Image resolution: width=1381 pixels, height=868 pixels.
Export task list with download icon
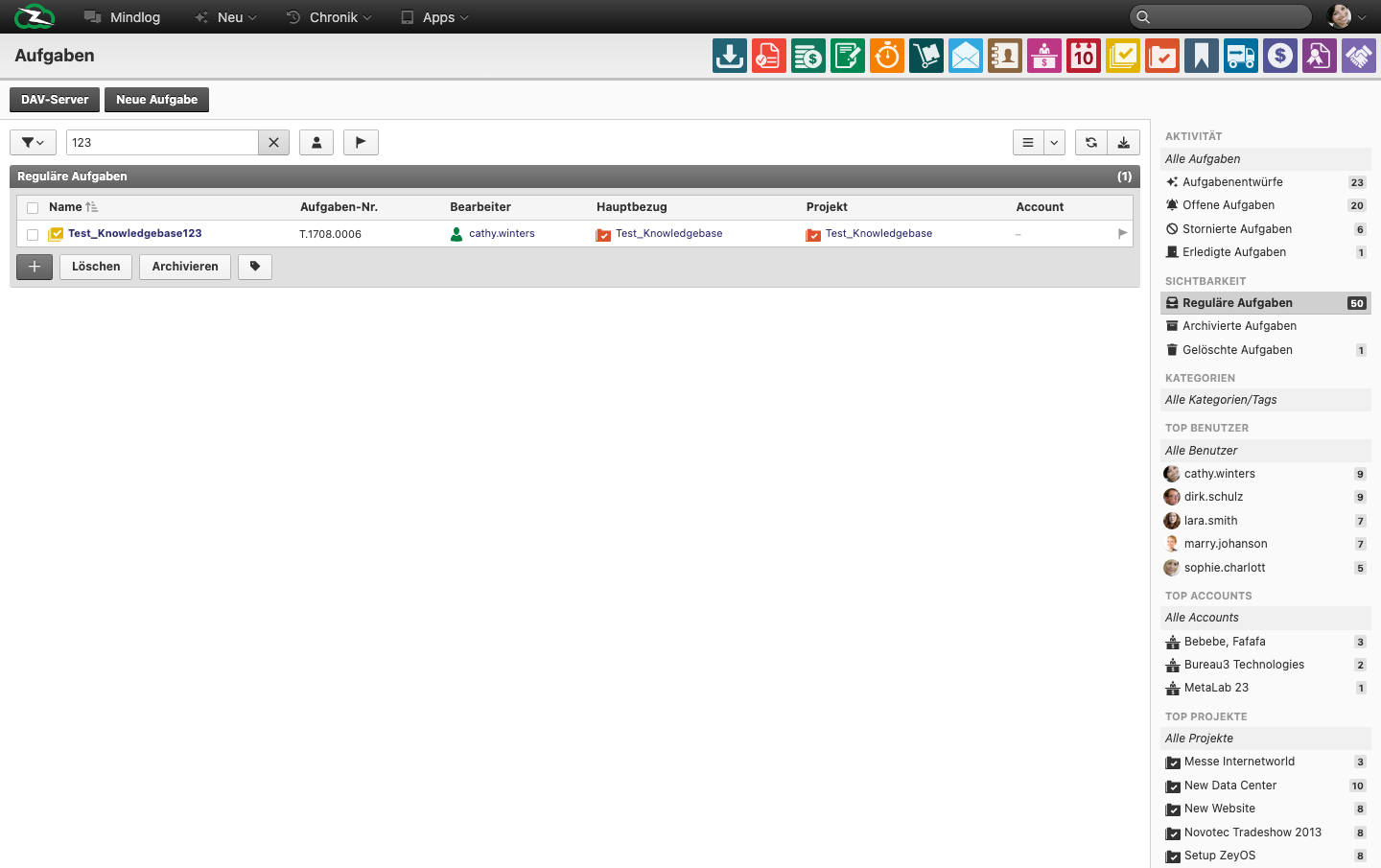tap(1124, 142)
